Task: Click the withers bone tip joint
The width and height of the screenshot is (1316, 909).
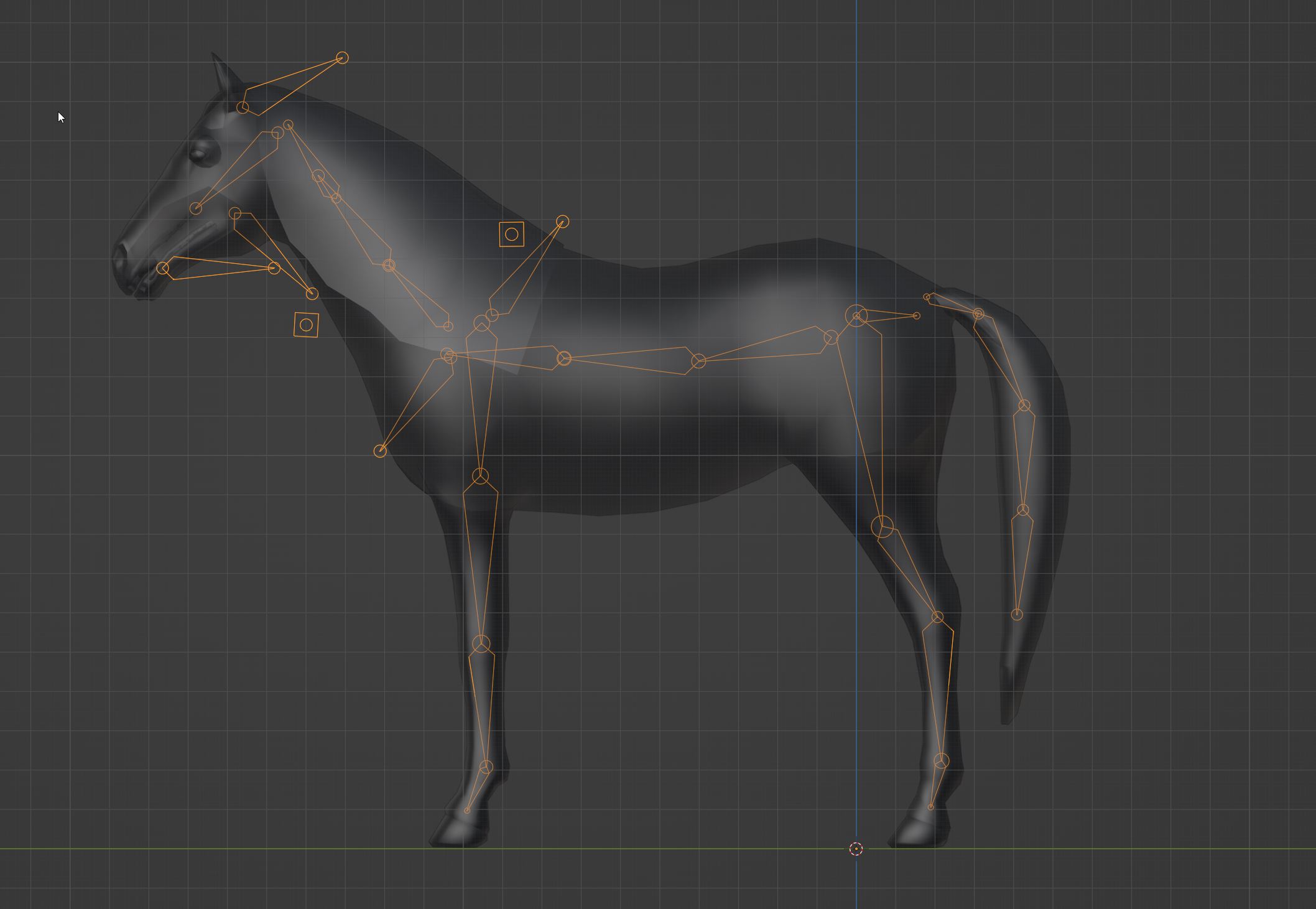Action: point(562,221)
